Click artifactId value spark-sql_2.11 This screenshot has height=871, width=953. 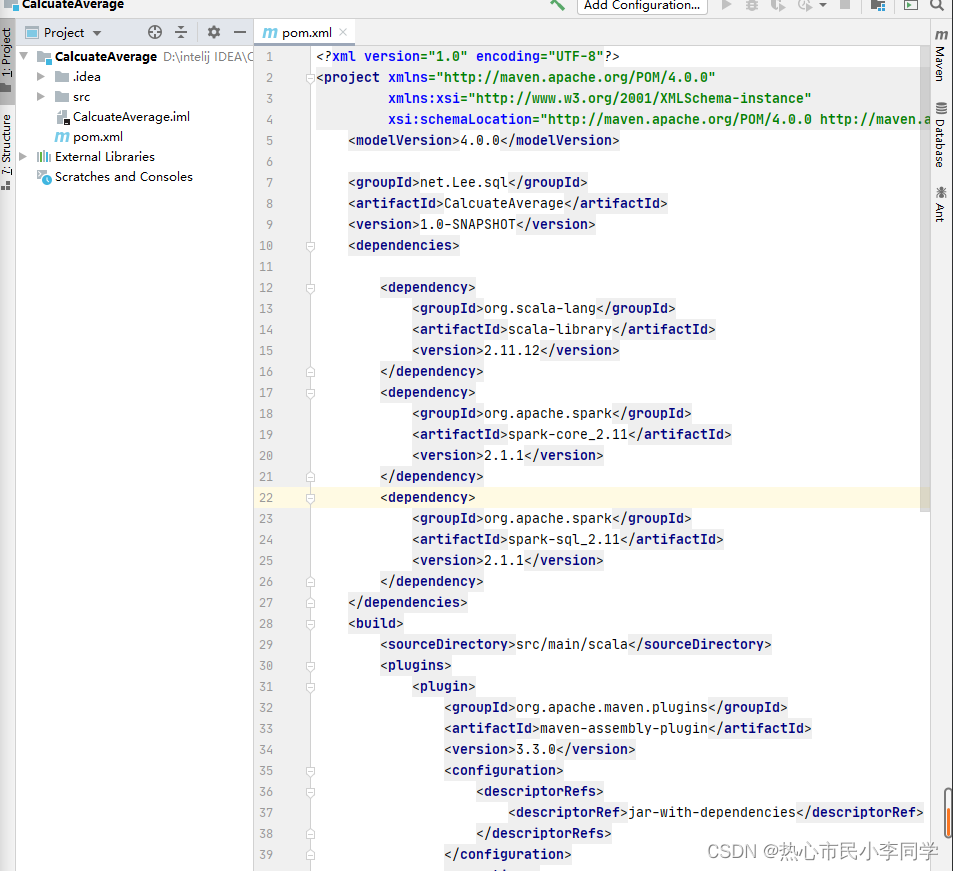coord(563,540)
